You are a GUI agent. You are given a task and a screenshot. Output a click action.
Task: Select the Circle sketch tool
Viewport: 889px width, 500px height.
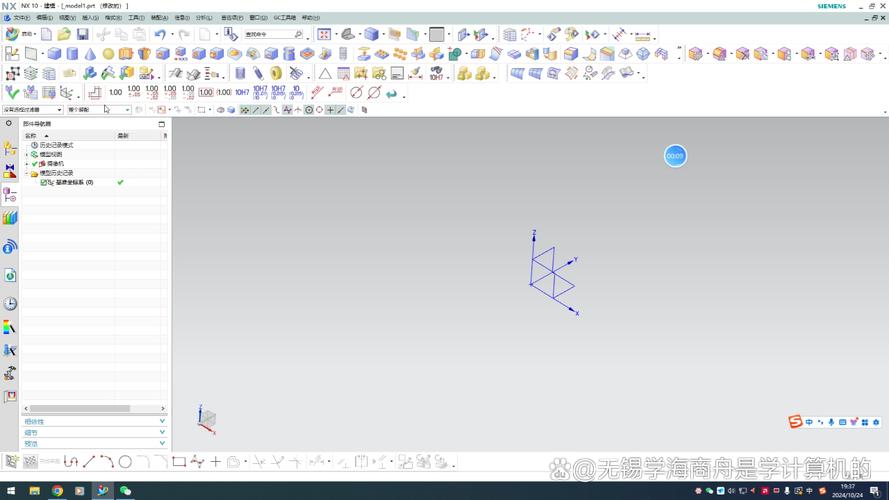pos(125,462)
